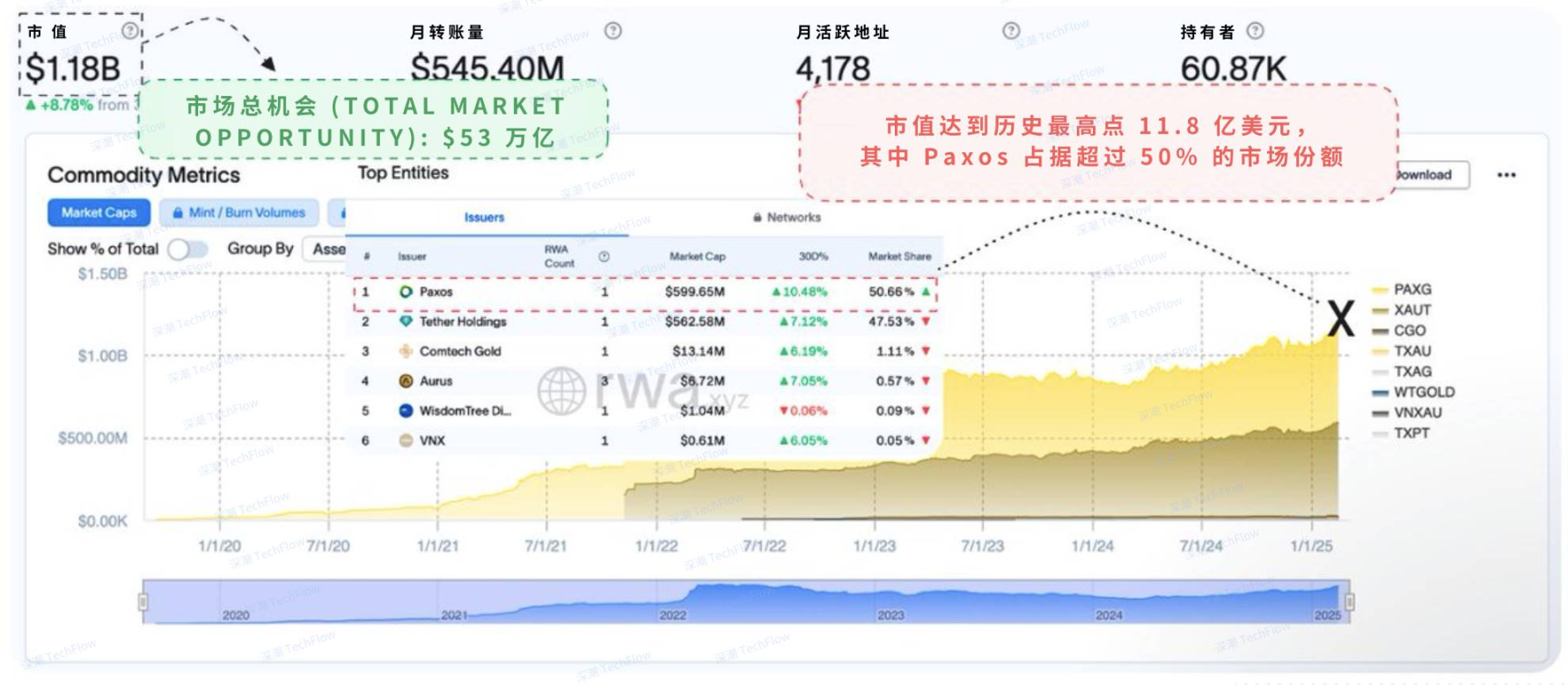Toggle the WTGOLD series in the legend

point(1413,392)
